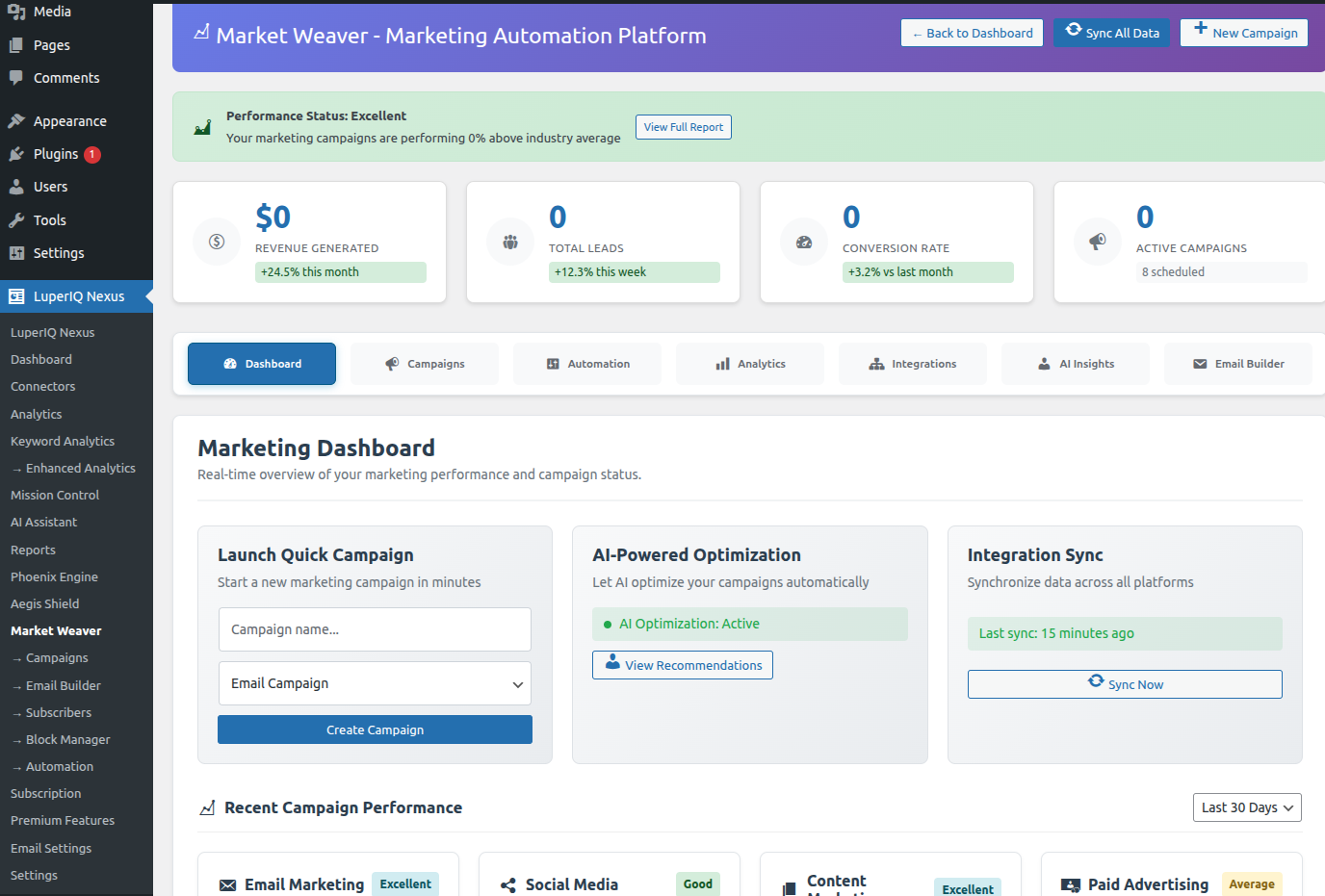Image resolution: width=1325 pixels, height=896 pixels.
Task: Click the Campaign name input field
Action: pos(375,629)
